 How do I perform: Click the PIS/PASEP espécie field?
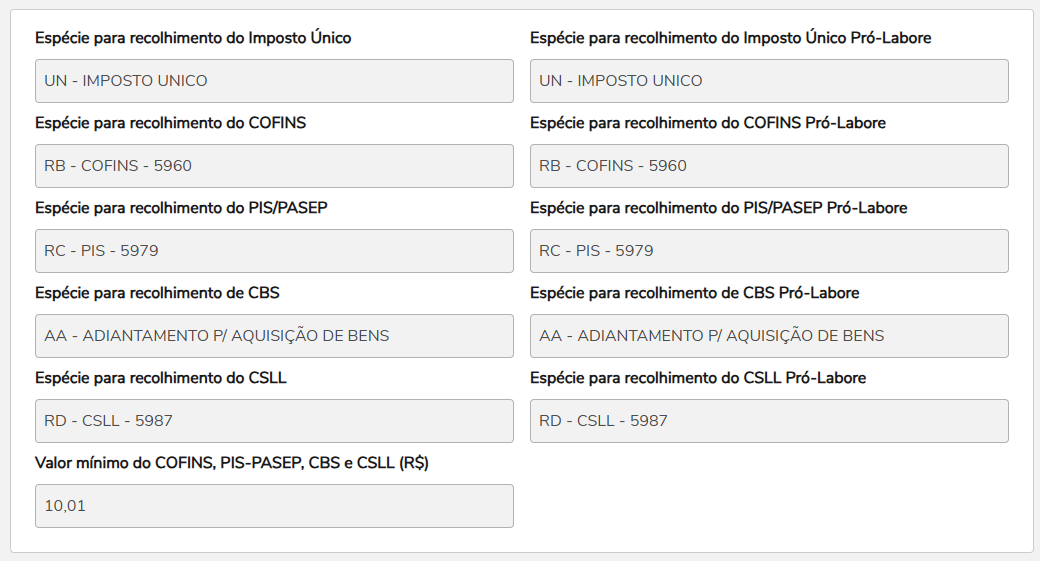(274, 251)
